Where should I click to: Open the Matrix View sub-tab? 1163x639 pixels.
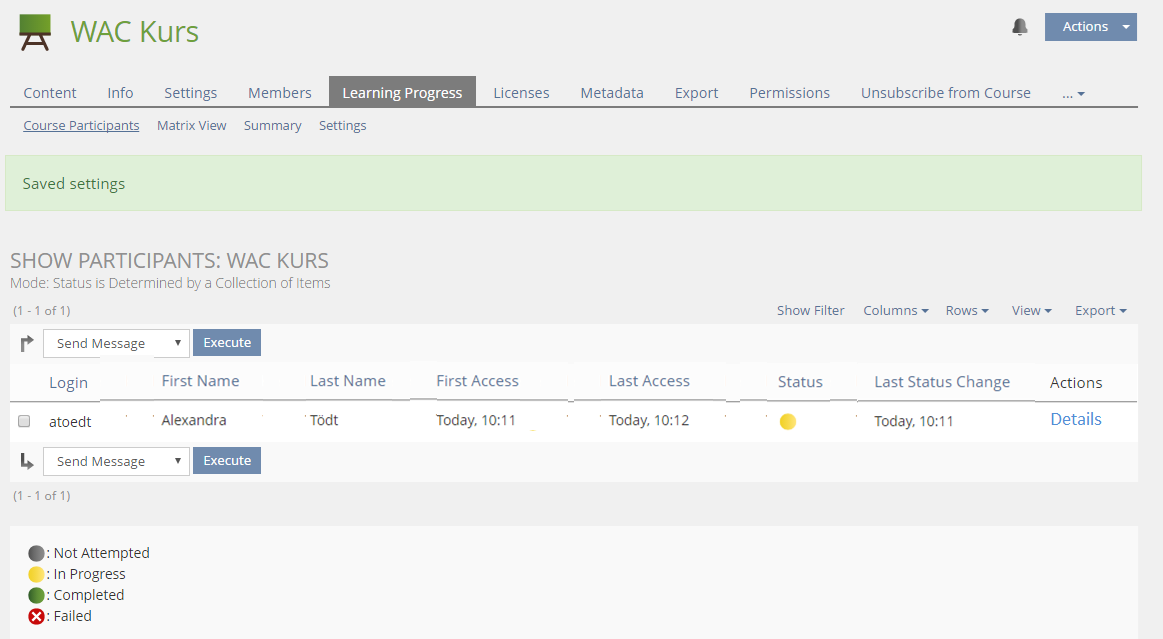coord(191,126)
